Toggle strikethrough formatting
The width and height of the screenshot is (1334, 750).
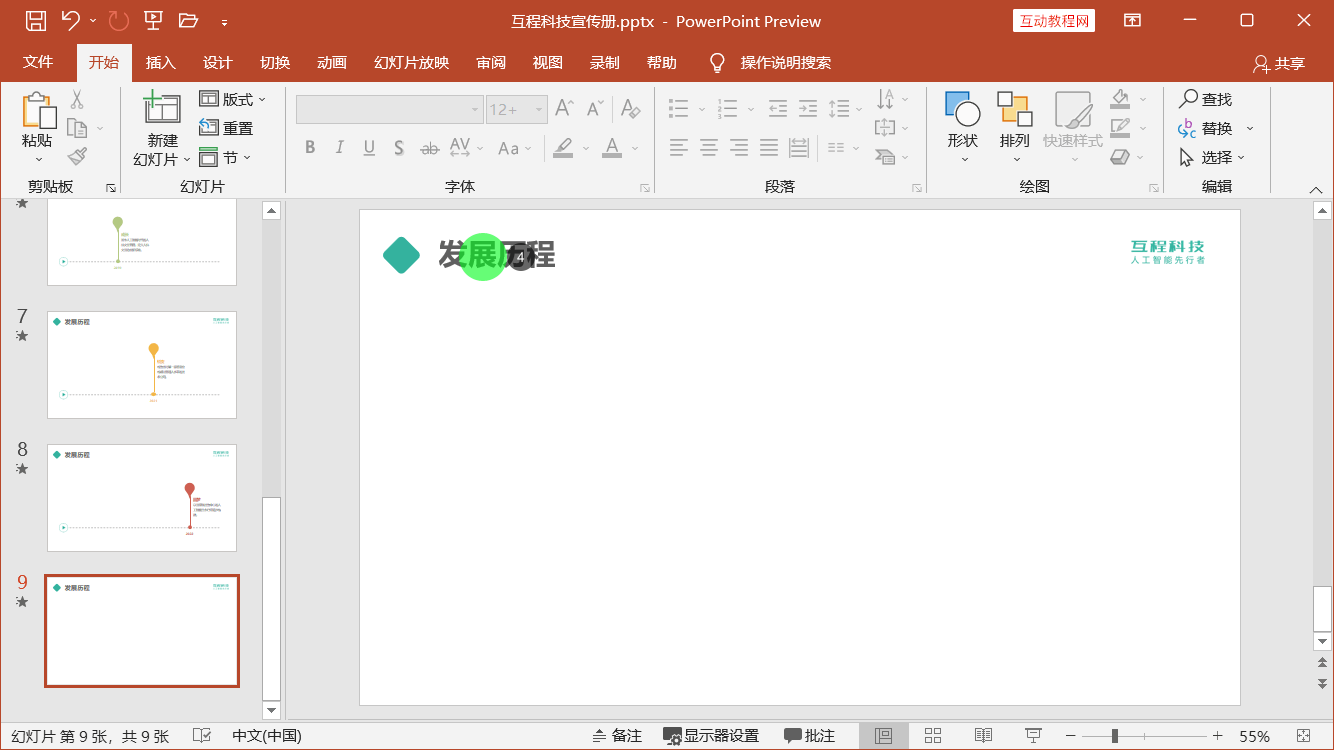[429, 148]
